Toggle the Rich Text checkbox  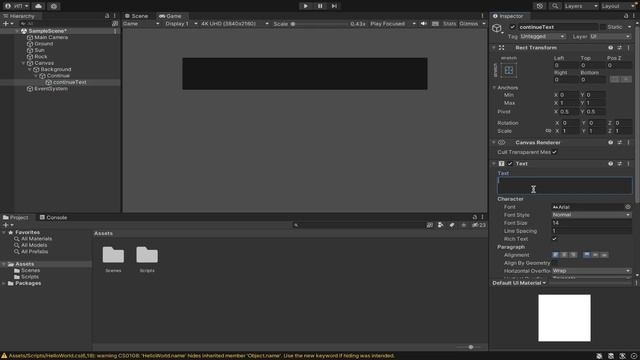tap(554, 239)
